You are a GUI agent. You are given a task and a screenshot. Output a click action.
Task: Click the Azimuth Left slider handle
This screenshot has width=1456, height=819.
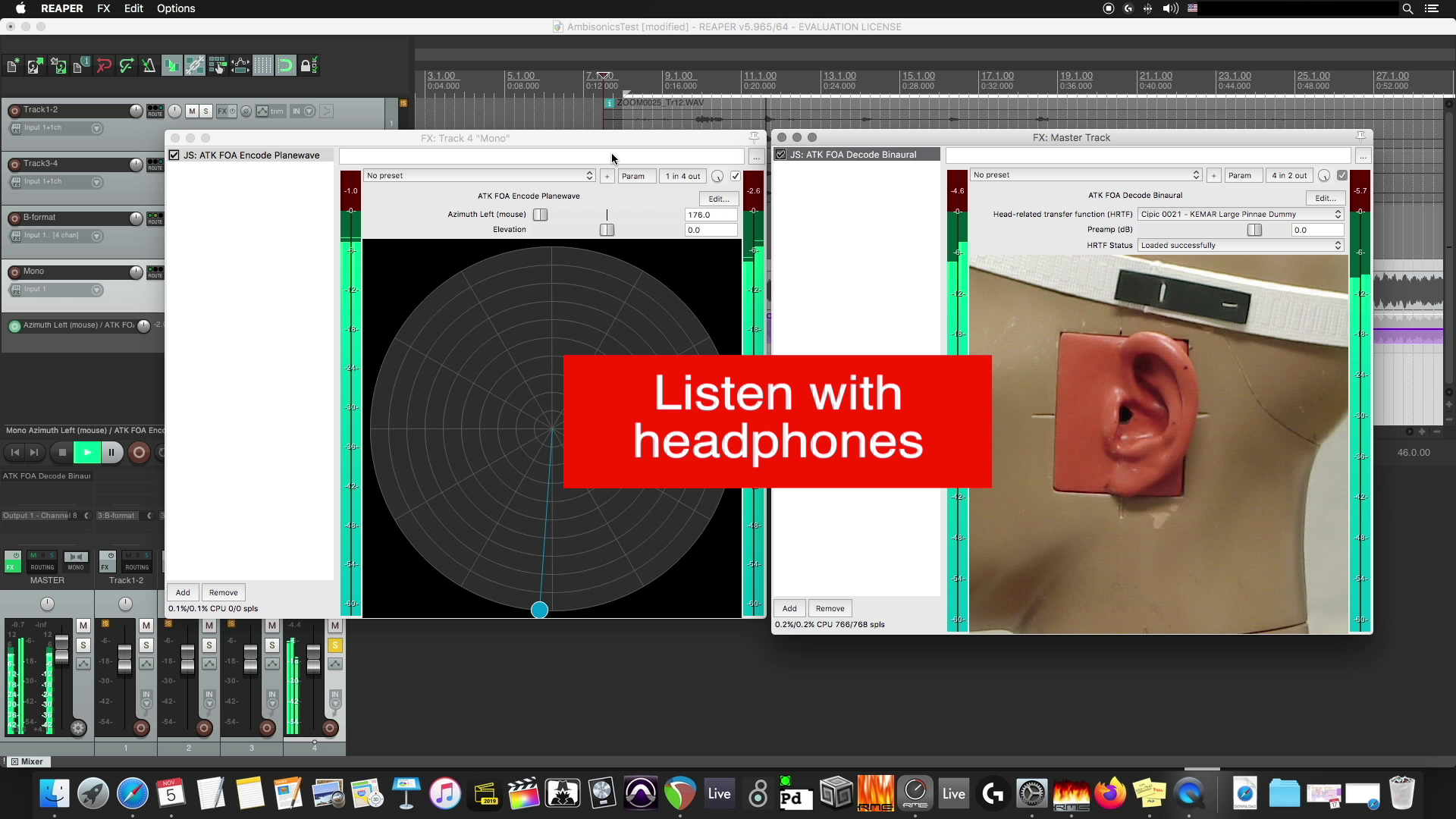[x=540, y=215]
